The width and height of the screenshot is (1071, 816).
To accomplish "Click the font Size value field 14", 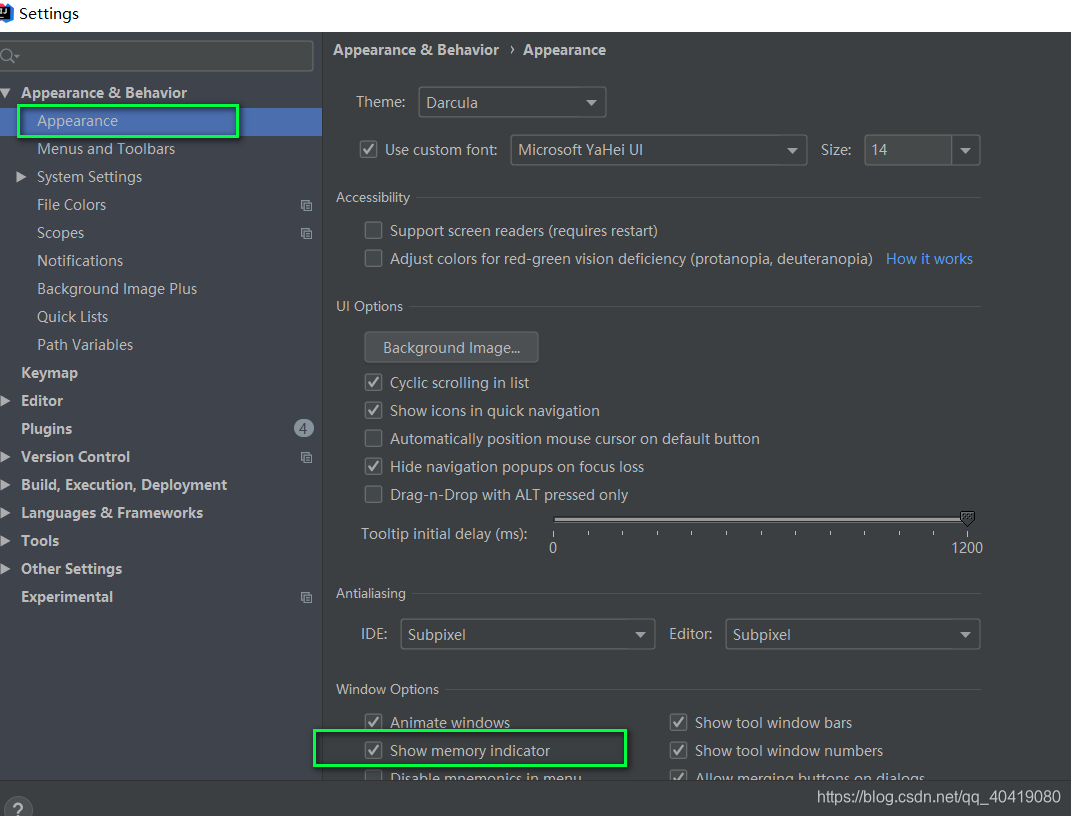I will (x=908, y=150).
